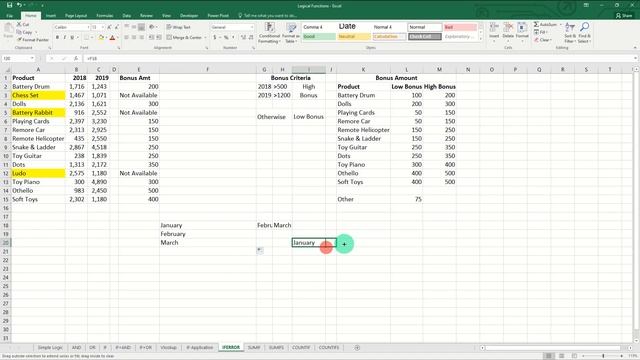This screenshot has width=640, height=360.
Task: Open the font name combo box
Action: click(x=71, y=27)
